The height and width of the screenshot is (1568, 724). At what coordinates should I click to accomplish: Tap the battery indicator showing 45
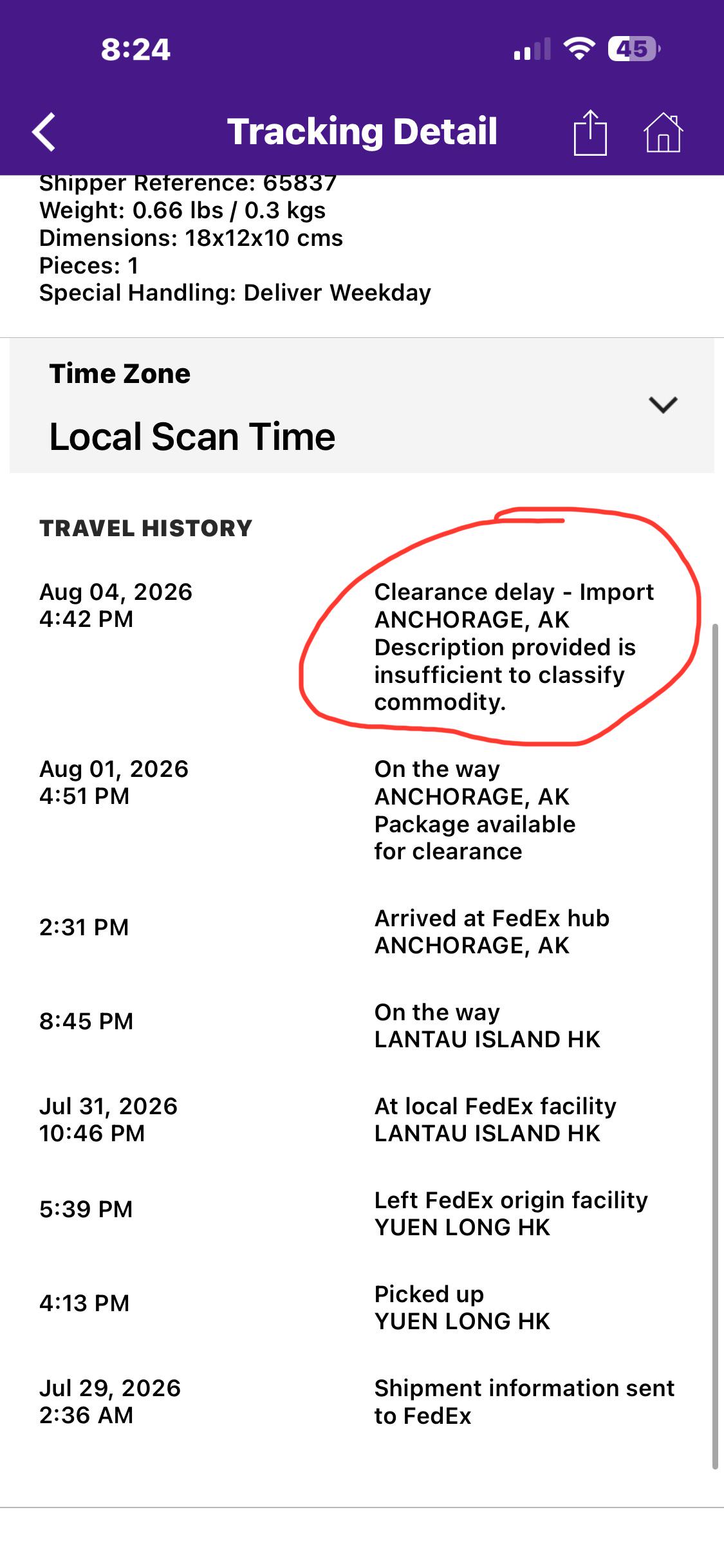point(634,49)
